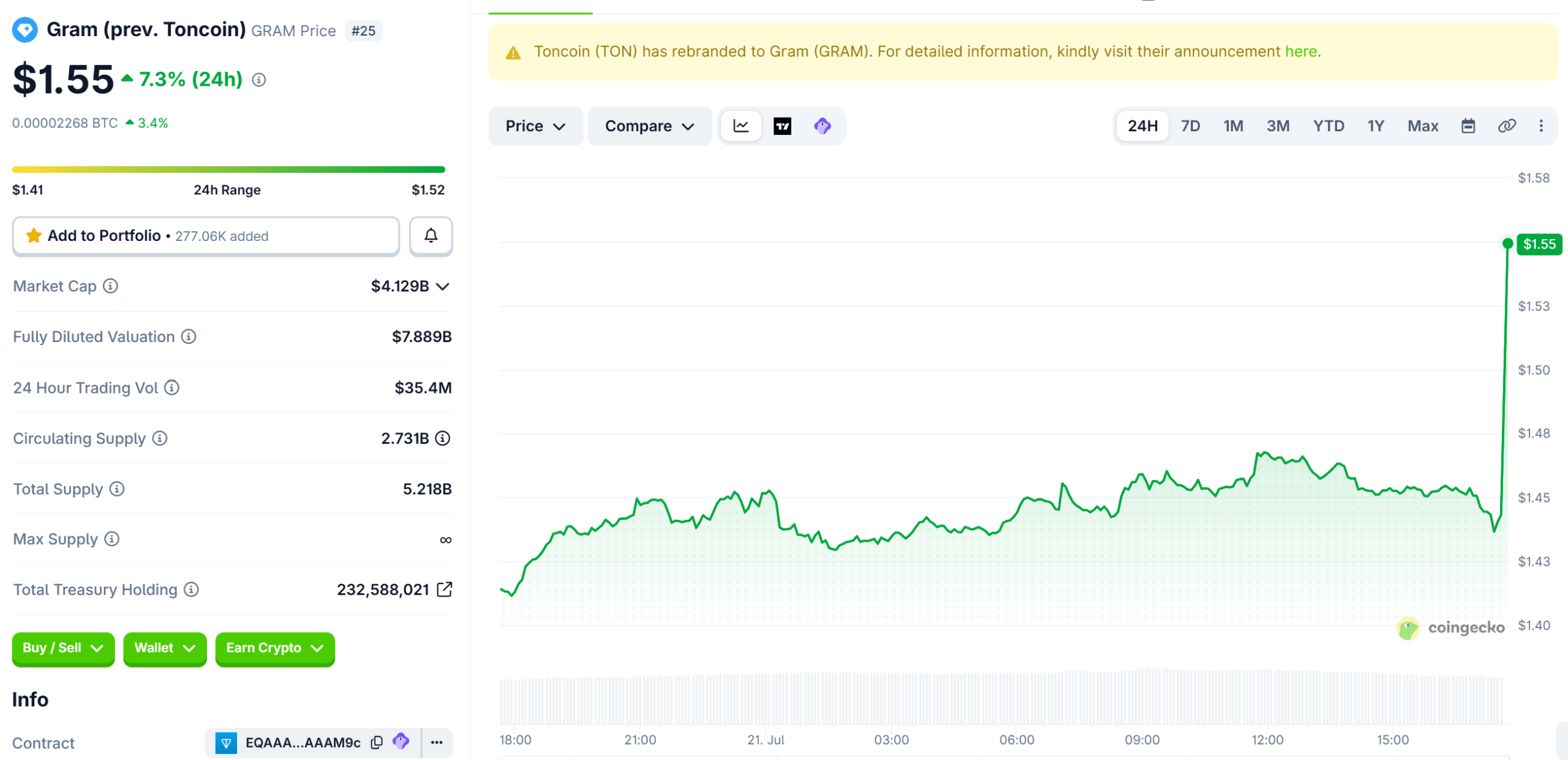This screenshot has height=760, width=1568.
Task: Open the Wallet dropdown
Action: pos(165,648)
